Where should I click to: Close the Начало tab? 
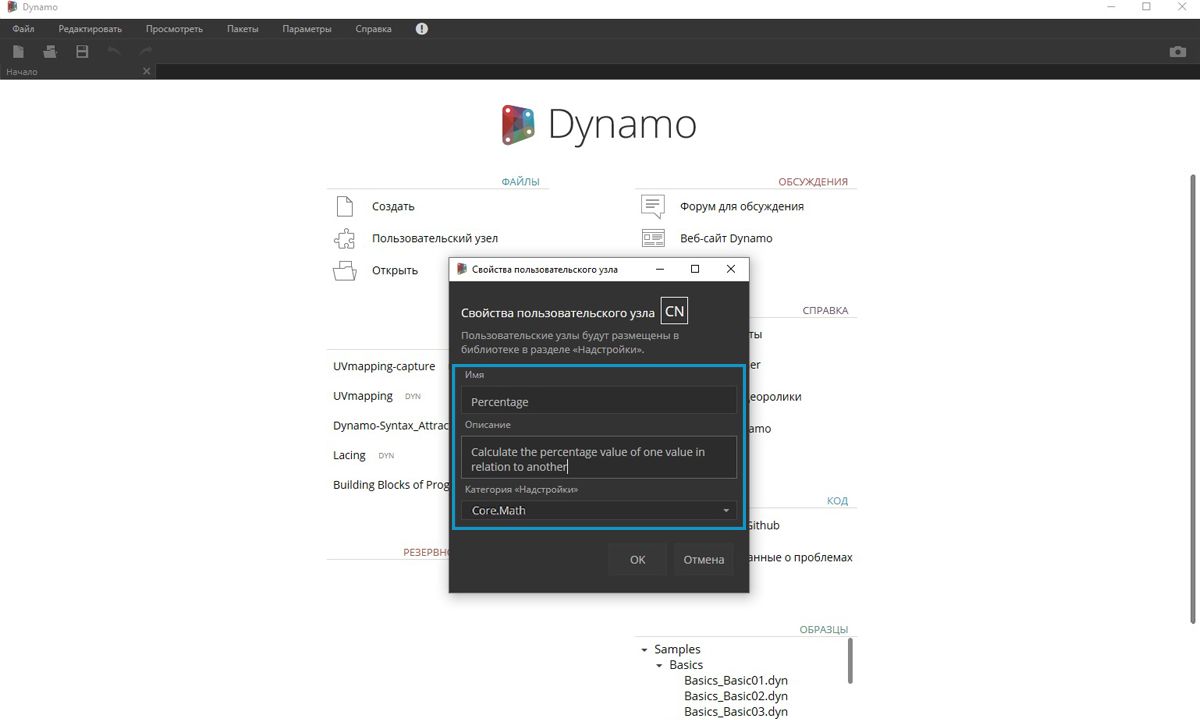tap(147, 71)
